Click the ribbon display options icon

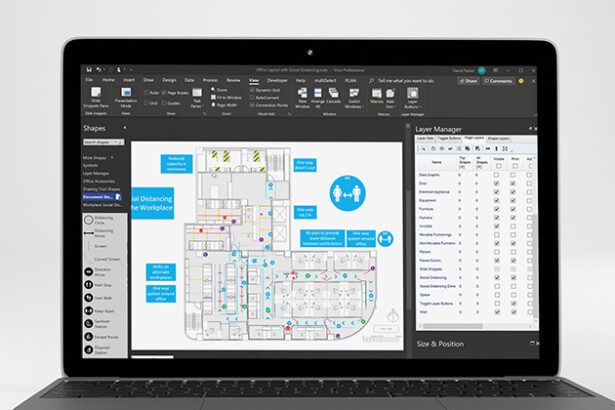(496, 70)
